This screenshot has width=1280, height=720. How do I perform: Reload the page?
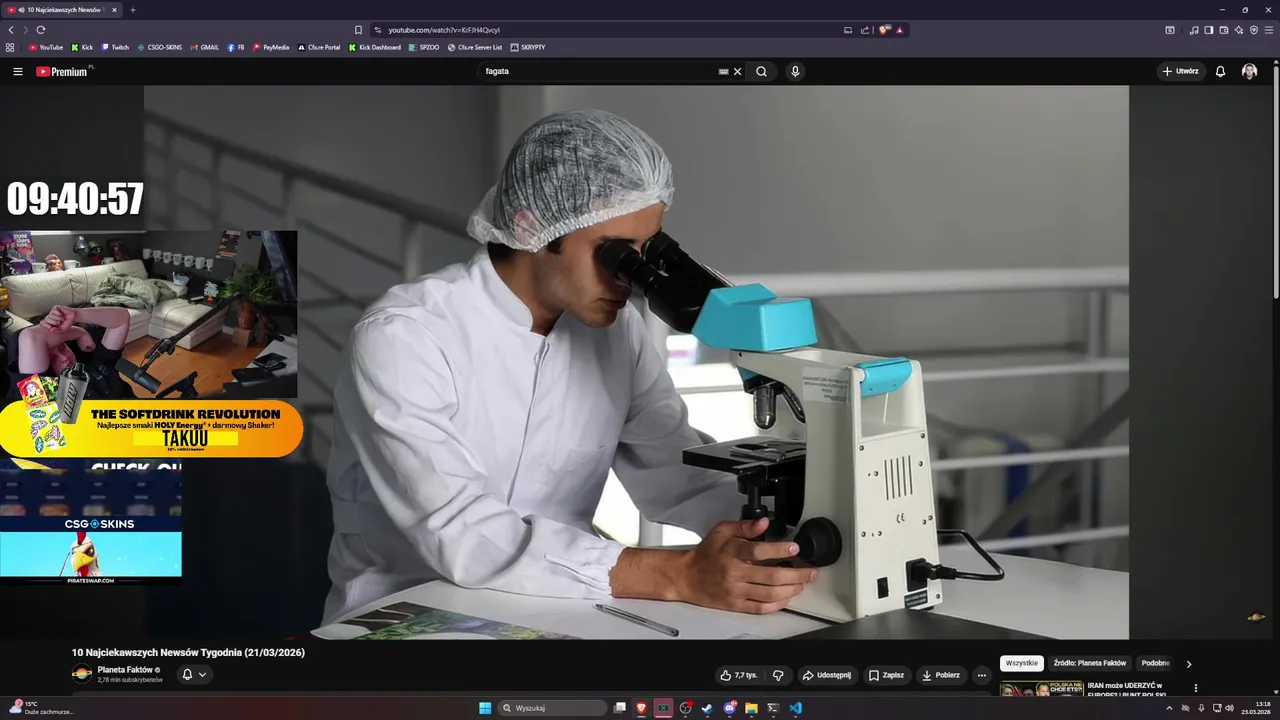click(40, 30)
